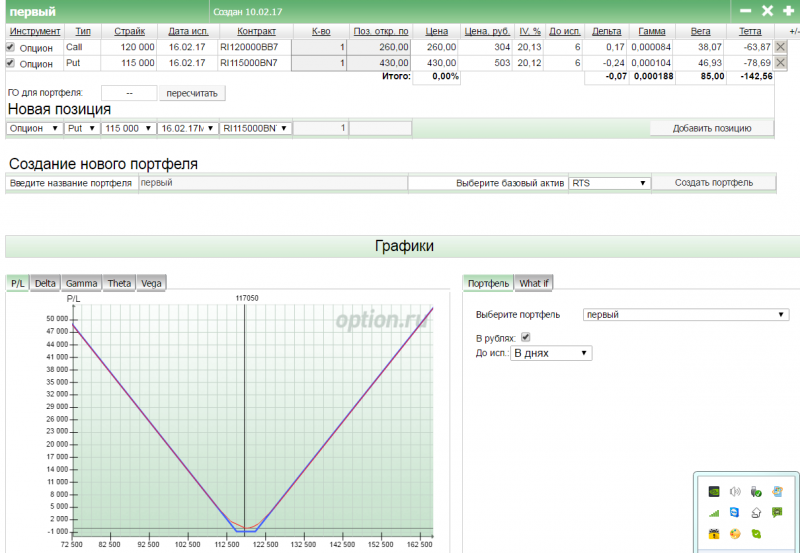Click the quantity field in Put row
Image resolution: width=800 pixels, height=553 pixels.
(319, 63)
